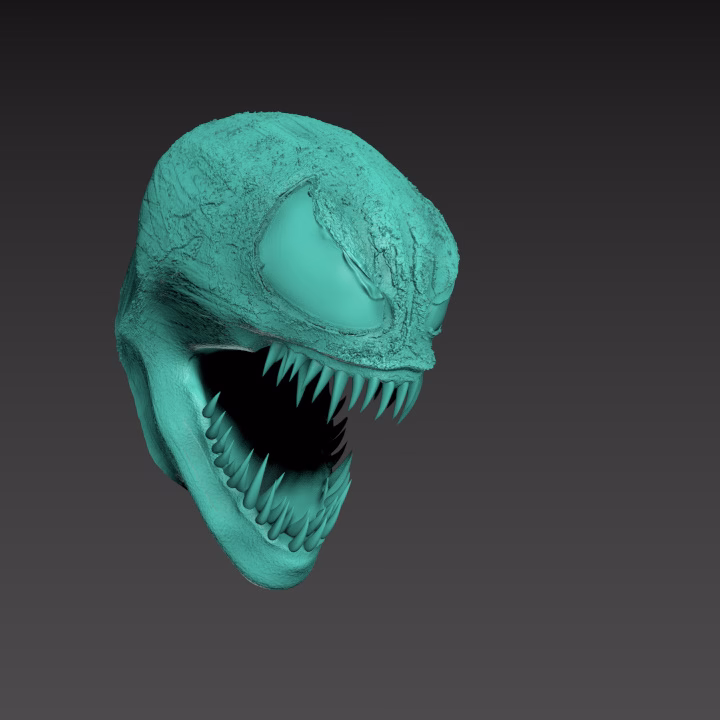This screenshot has height=720, width=720.
Task: Select the smooth eye patch on the head
Action: (x=321, y=259)
